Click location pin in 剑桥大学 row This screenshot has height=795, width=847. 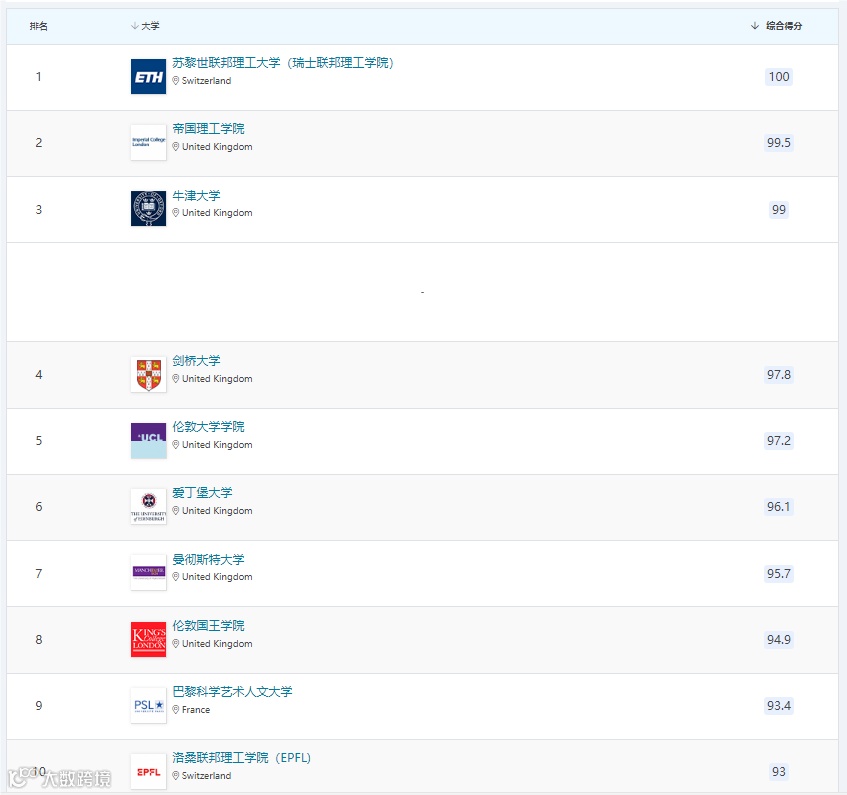click(176, 379)
